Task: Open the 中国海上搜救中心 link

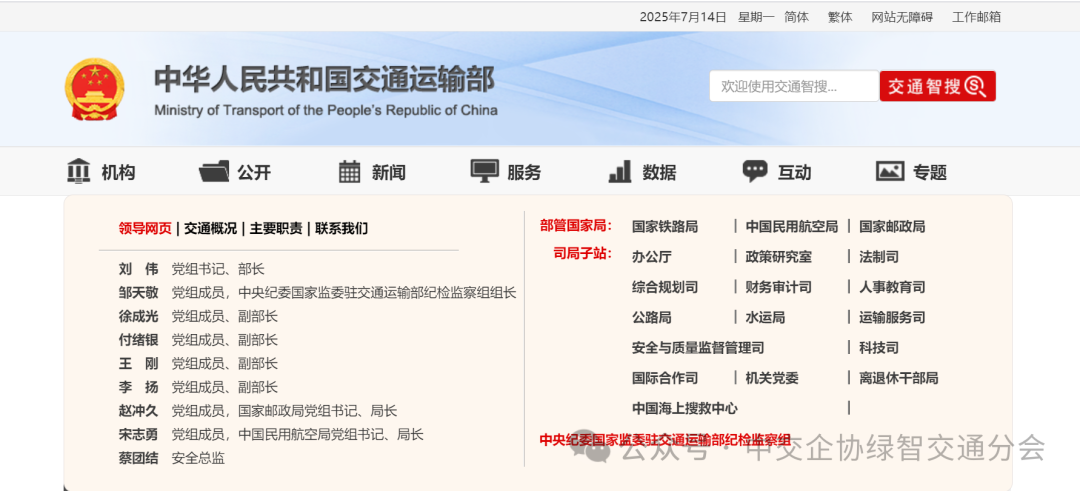Action: click(685, 408)
